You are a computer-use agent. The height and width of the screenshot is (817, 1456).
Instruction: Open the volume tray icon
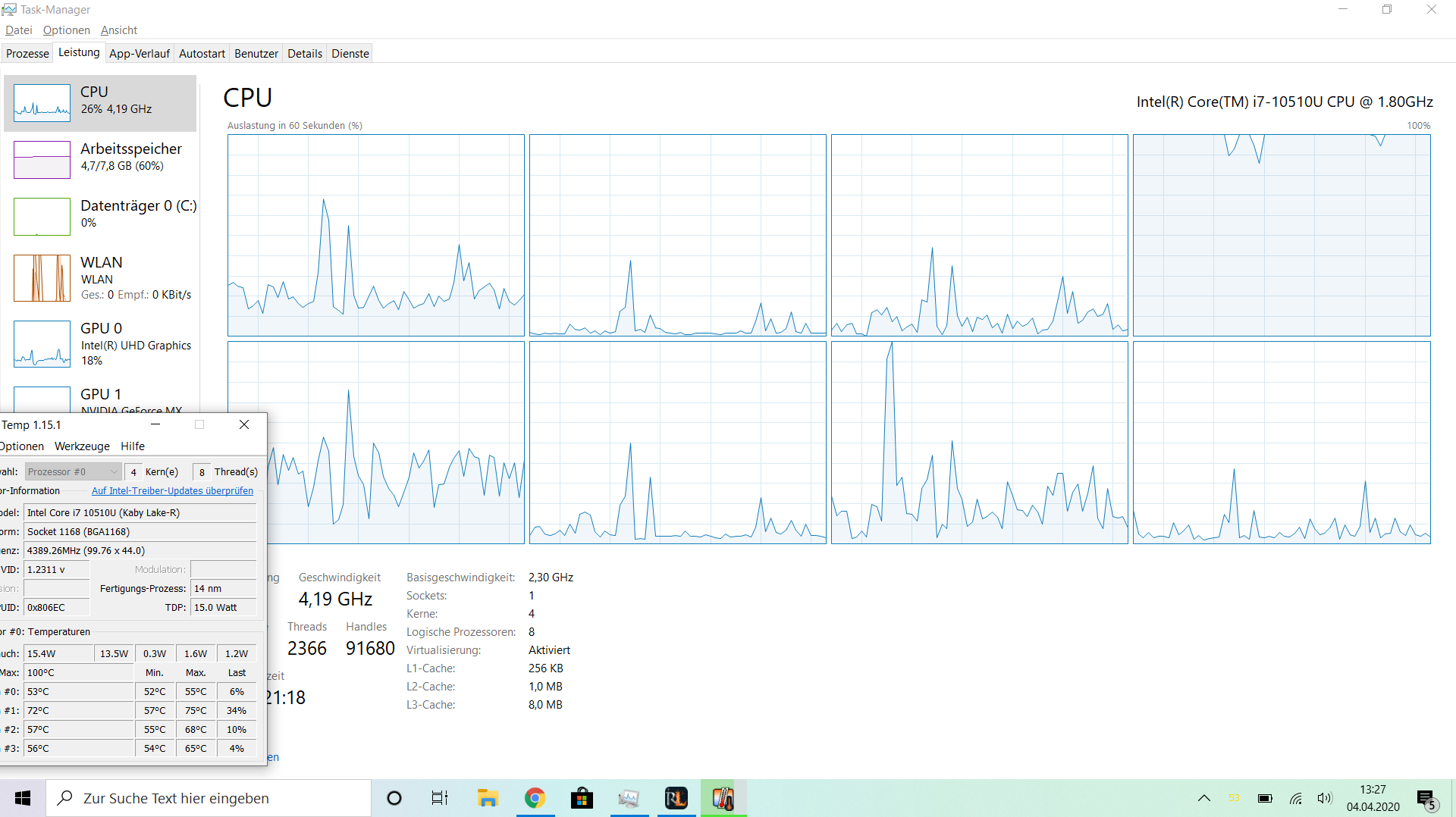[x=1325, y=798]
